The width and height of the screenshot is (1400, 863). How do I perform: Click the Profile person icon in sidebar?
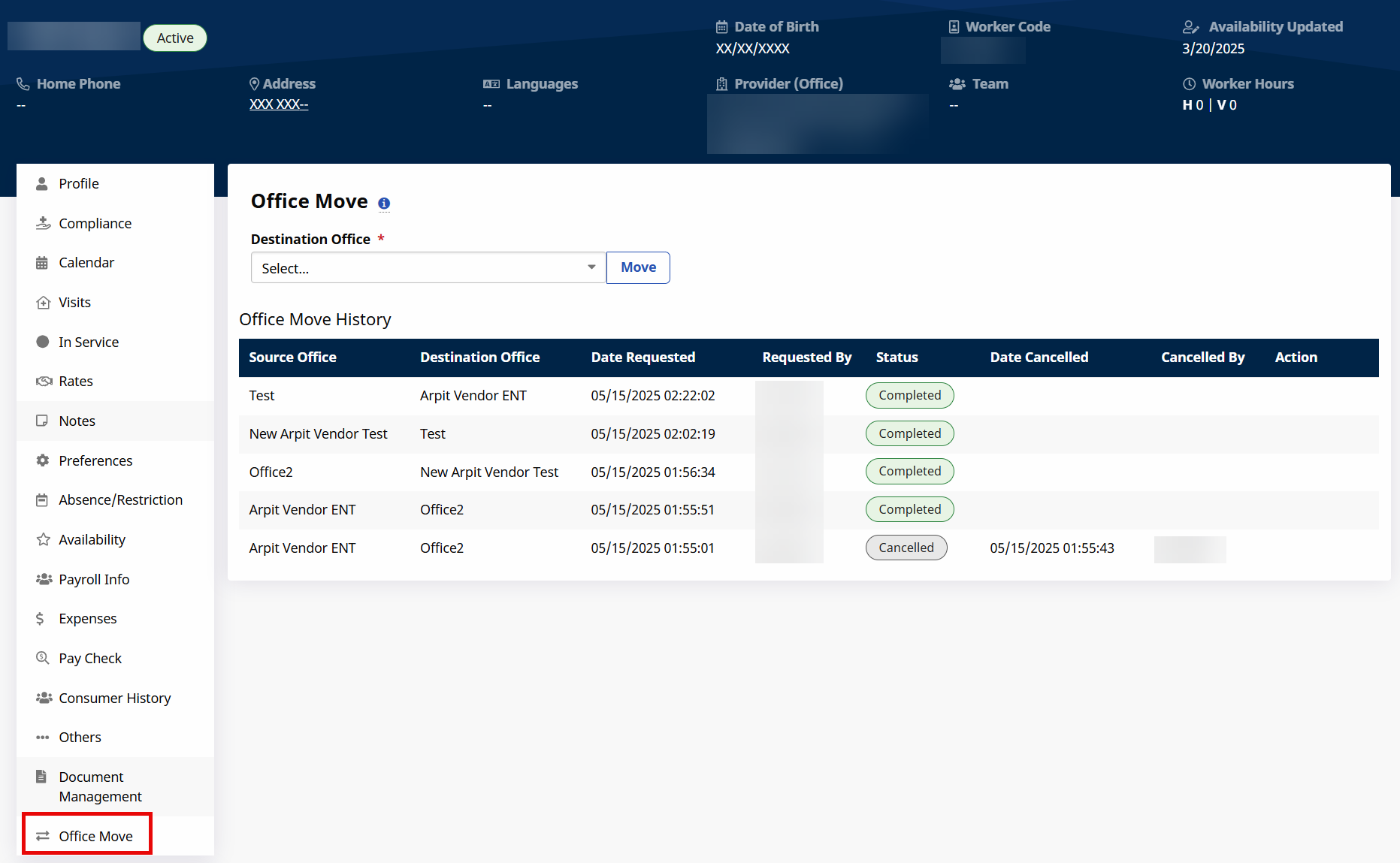(x=42, y=184)
